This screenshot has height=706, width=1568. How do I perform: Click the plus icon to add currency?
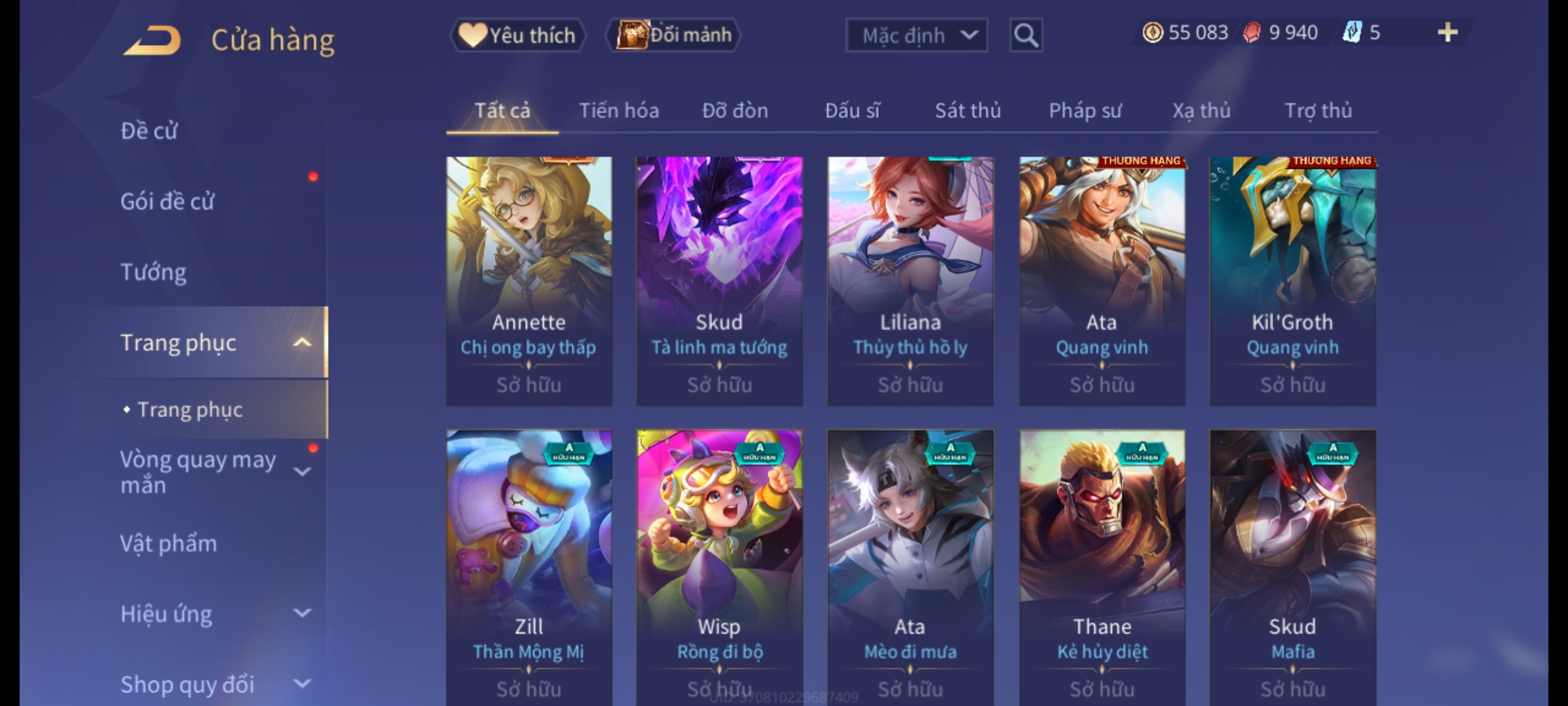tap(1448, 32)
